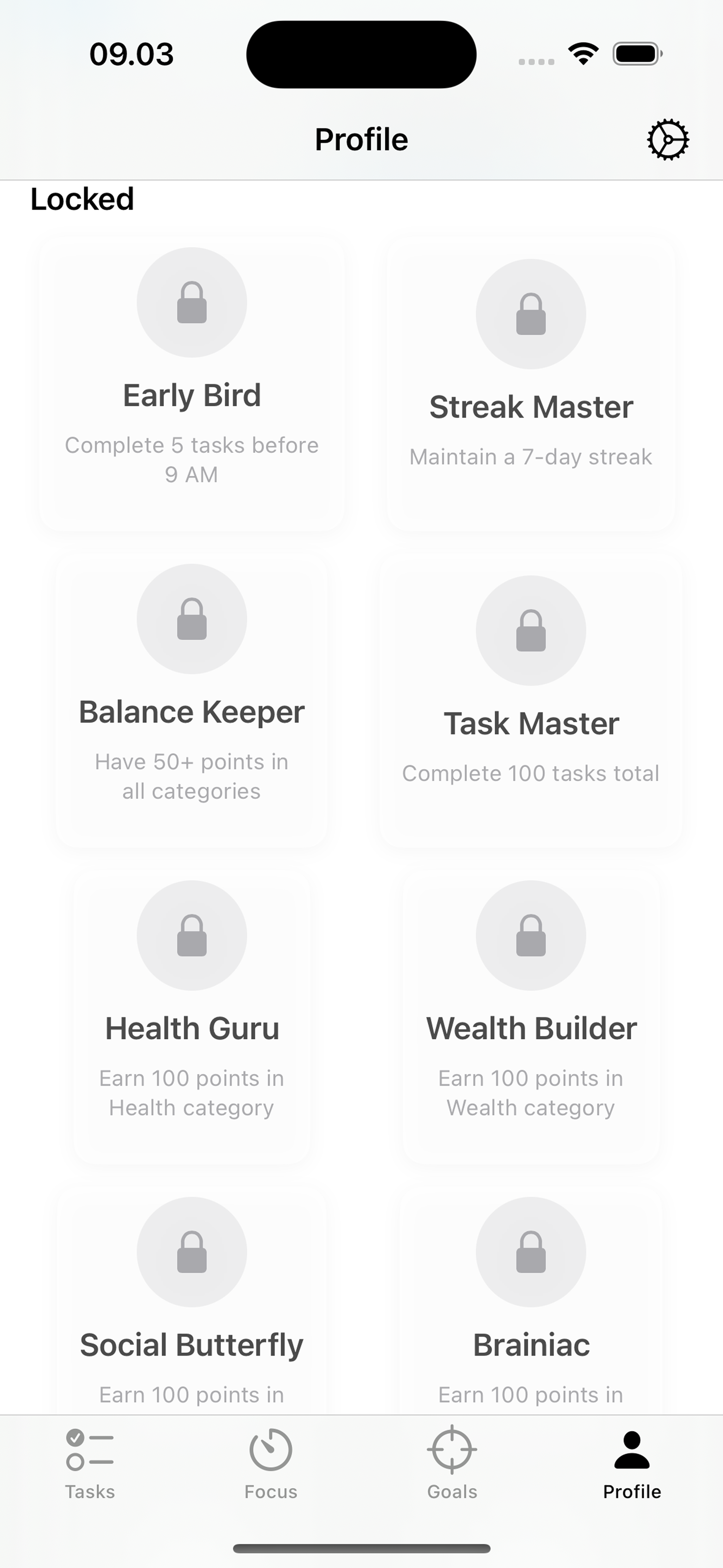Select the Early Bird achievement title
Image resolution: width=723 pixels, height=1568 pixels.
click(x=192, y=396)
